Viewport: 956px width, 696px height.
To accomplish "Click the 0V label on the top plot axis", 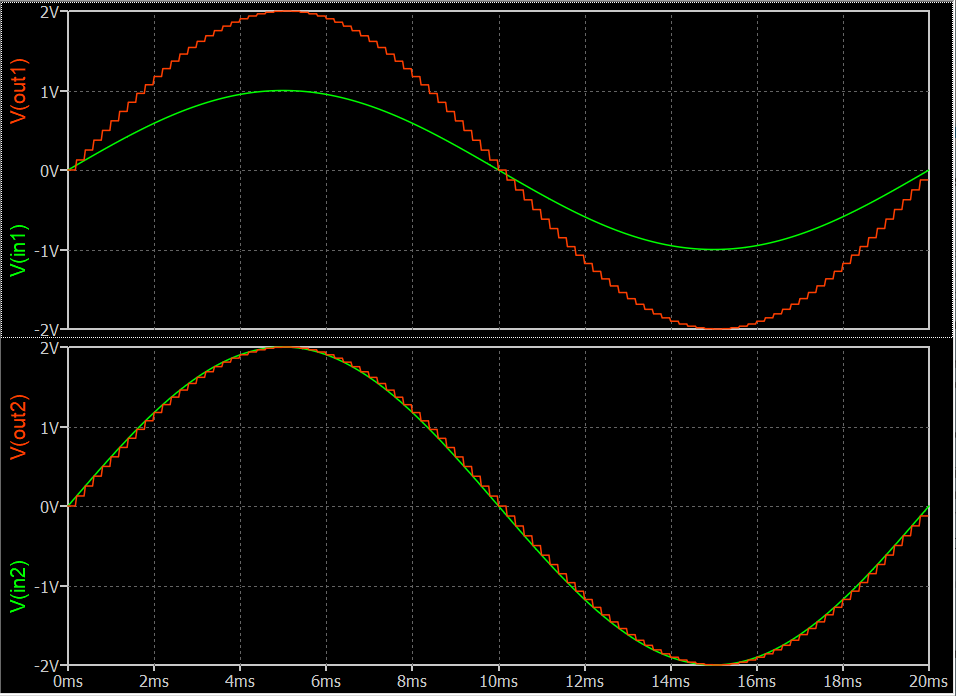I will click(51, 171).
